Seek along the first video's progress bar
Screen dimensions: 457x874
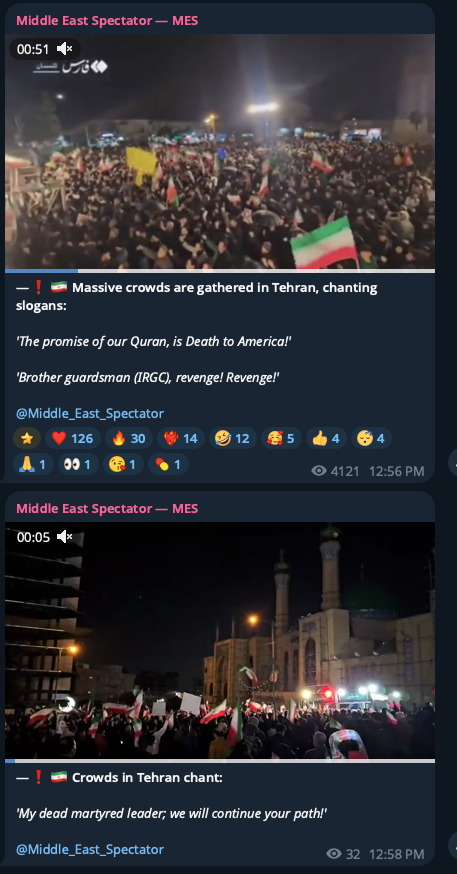point(220,271)
